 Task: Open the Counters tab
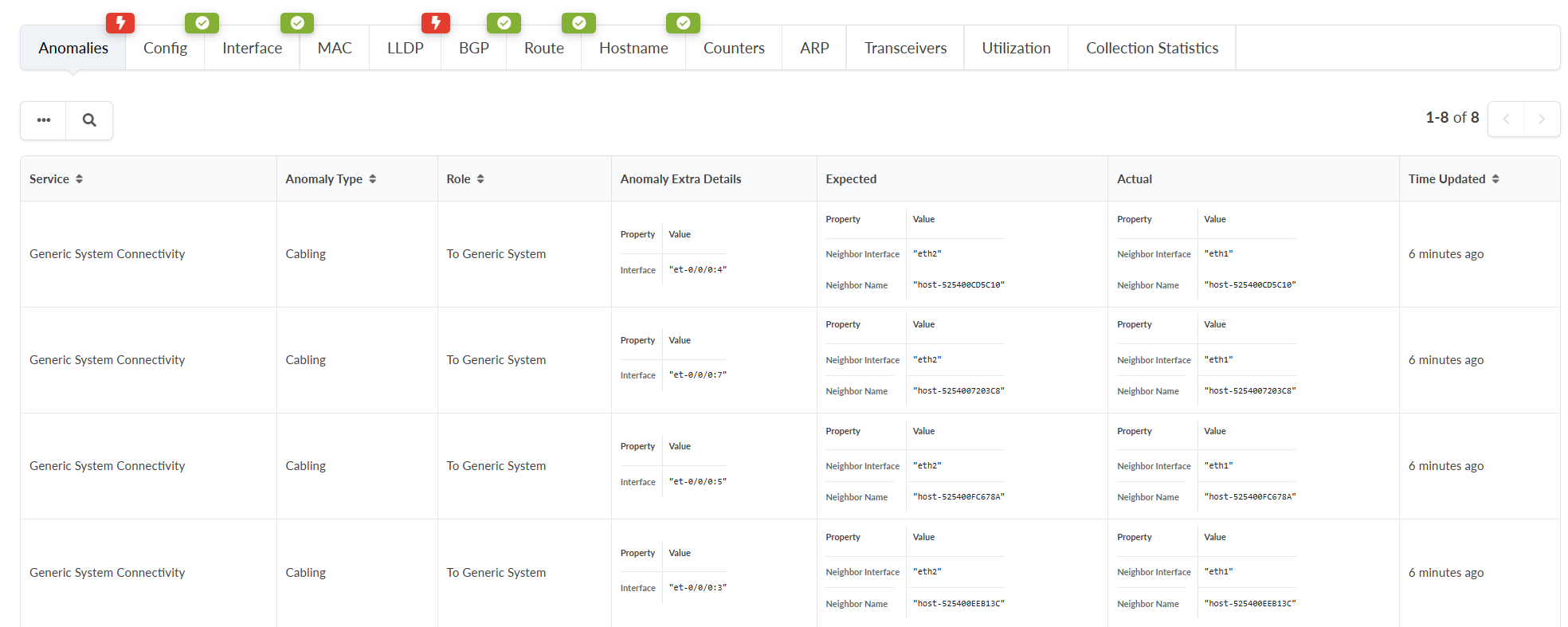[x=734, y=48]
